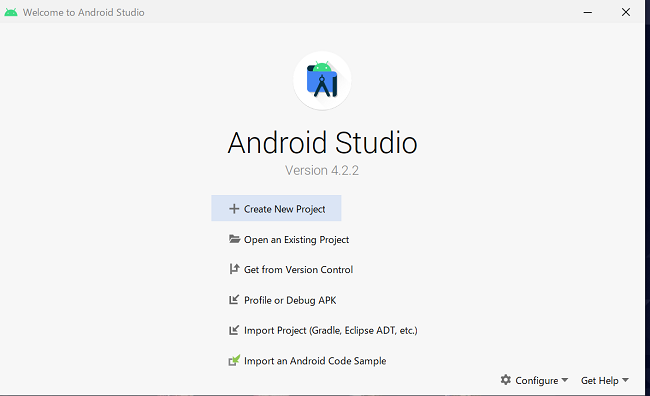
Task: Expand the Get Help dropdown arrow
Action: pyautogui.click(x=626, y=380)
